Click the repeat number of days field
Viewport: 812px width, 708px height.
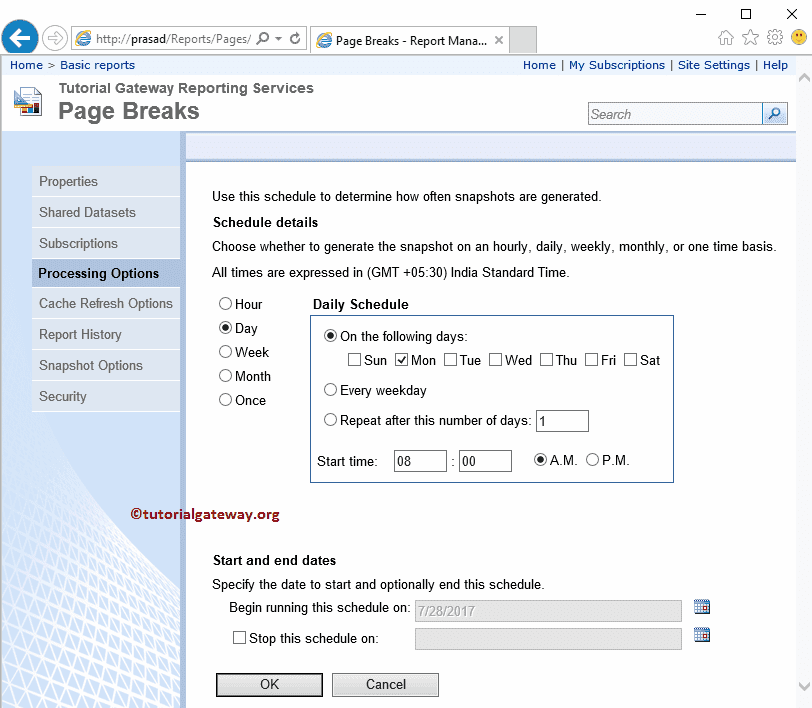pos(562,421)
